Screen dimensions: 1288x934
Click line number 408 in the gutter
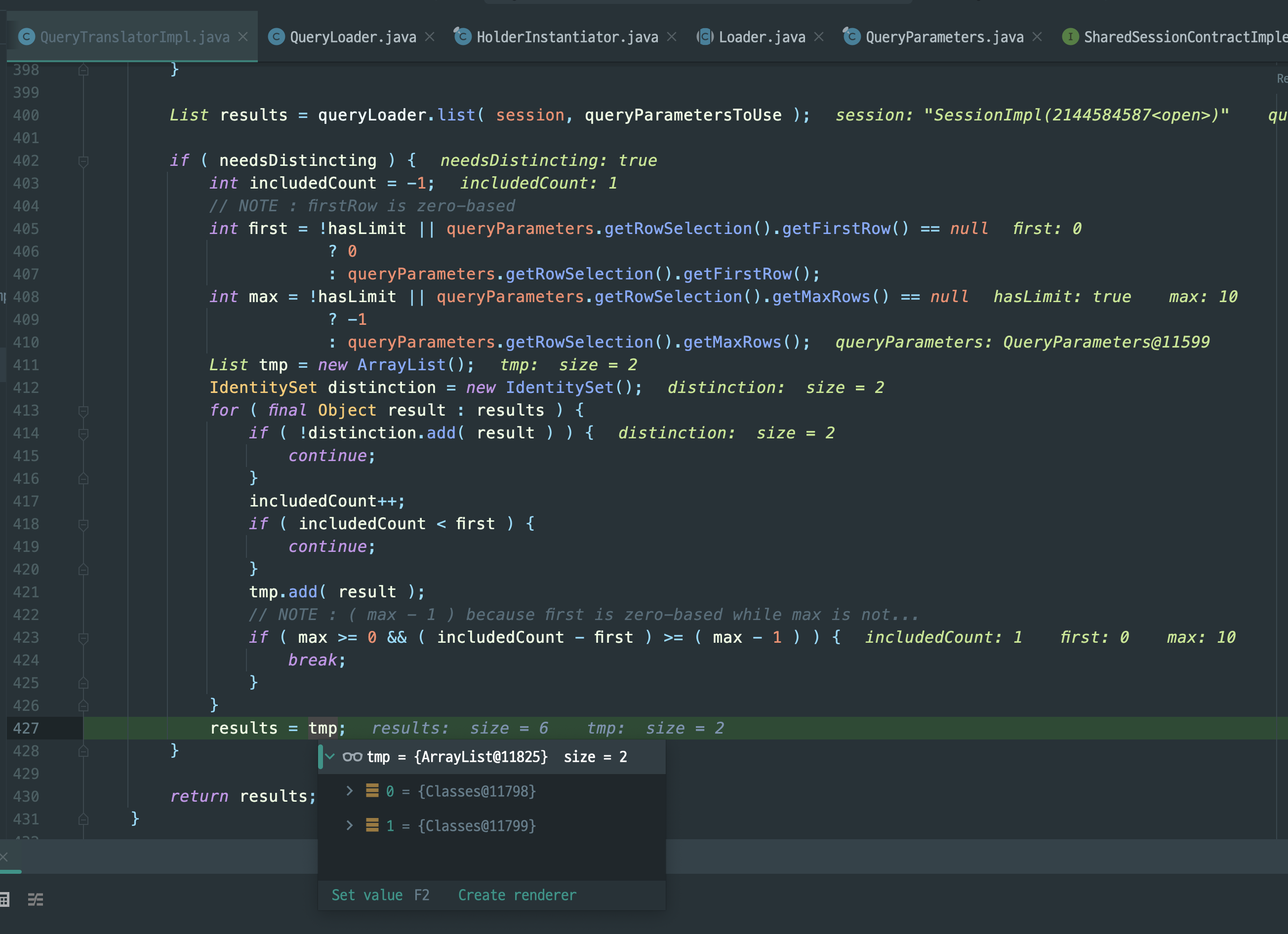coord(26,297)
